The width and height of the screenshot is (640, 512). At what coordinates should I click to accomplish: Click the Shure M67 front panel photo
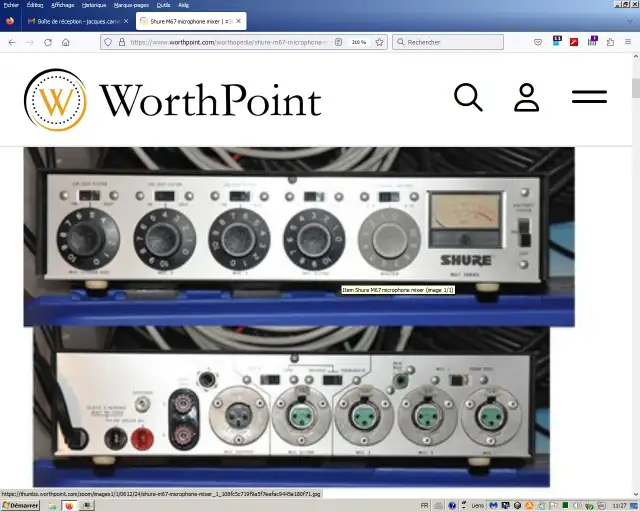pos(299,237)
